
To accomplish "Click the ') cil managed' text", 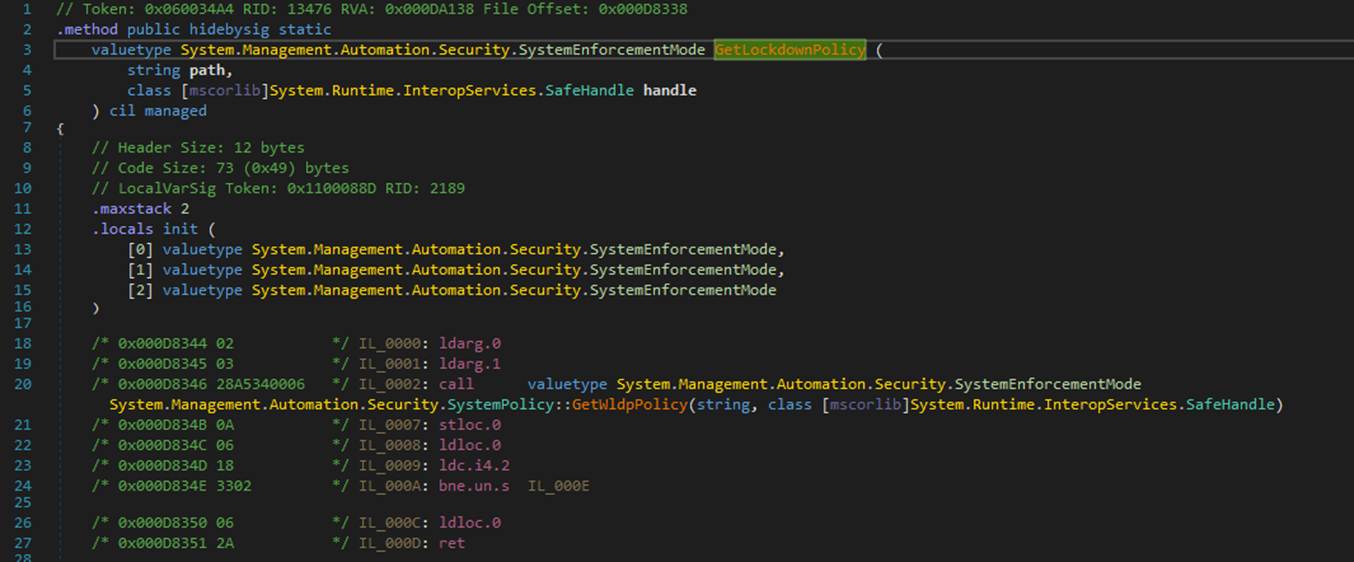I will point(150,111).
